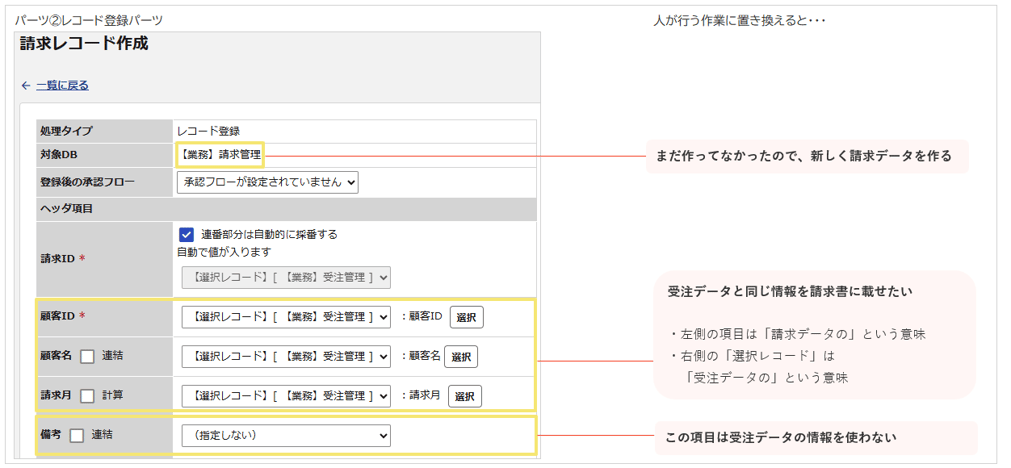
Task: Open the 登録後の承認フロー dropdown
Action: pyautogui.click(x=268, y=182)
